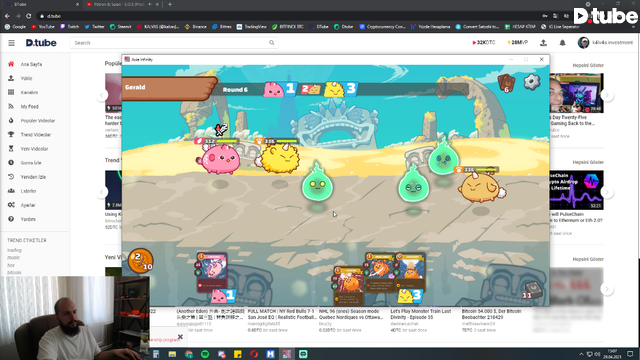The image size is (640, 360).
Task: Select the left card in the yellow axie's hand
Action: pos(349,286)
